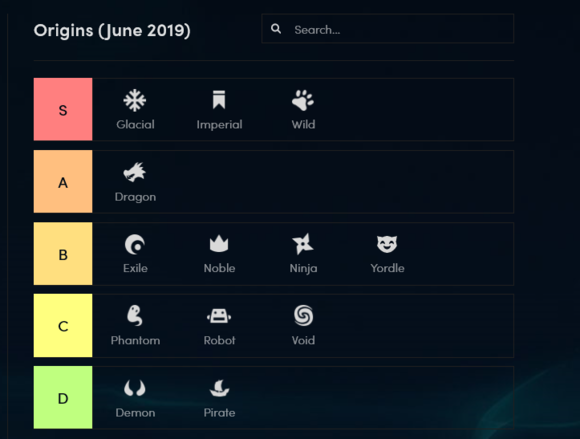
Task: Select the yellow-orange B tier label
Action: pyautogui.click(x=63, y=254)
